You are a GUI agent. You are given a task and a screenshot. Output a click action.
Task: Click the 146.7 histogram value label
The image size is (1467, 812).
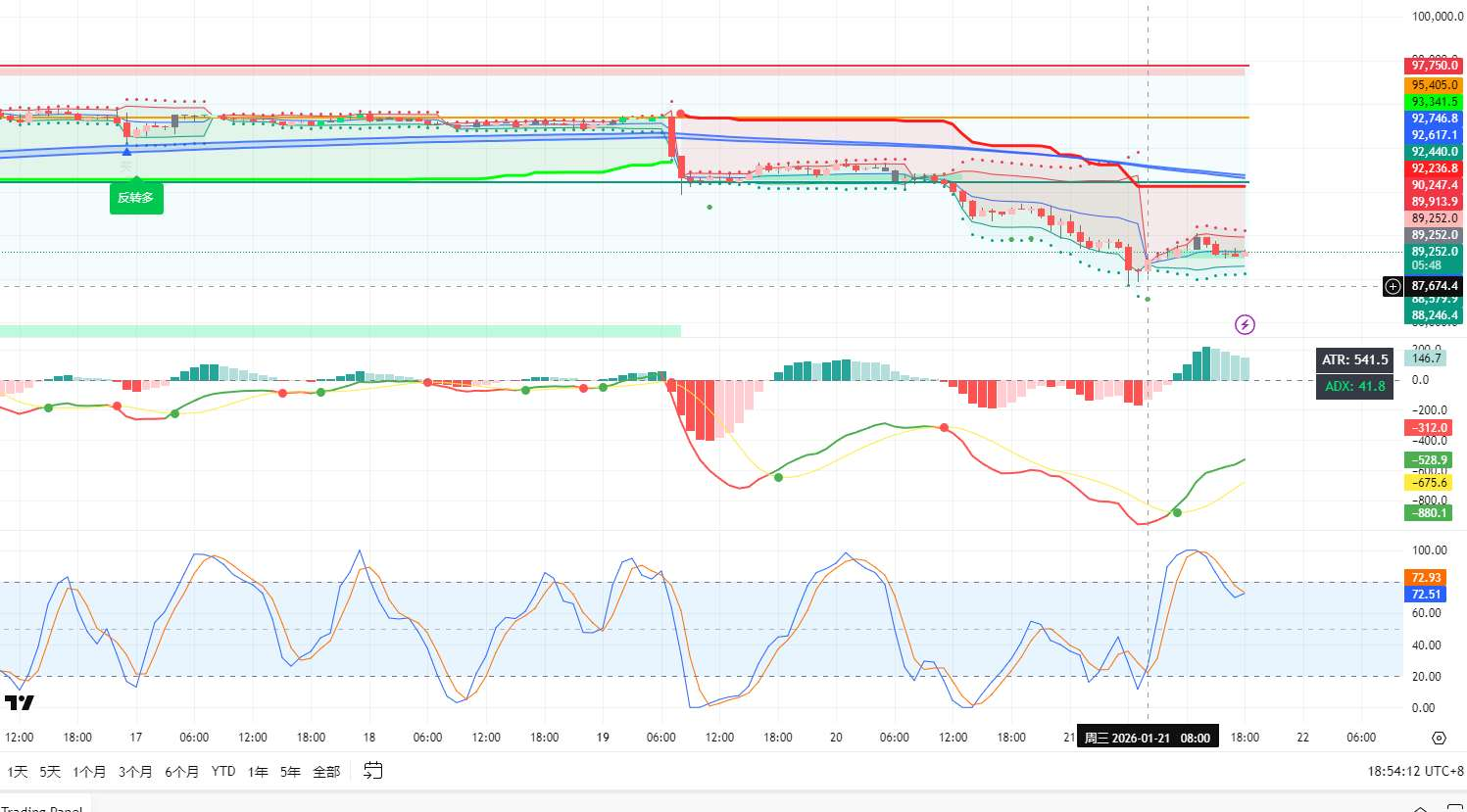click(x=1427, y=358)
